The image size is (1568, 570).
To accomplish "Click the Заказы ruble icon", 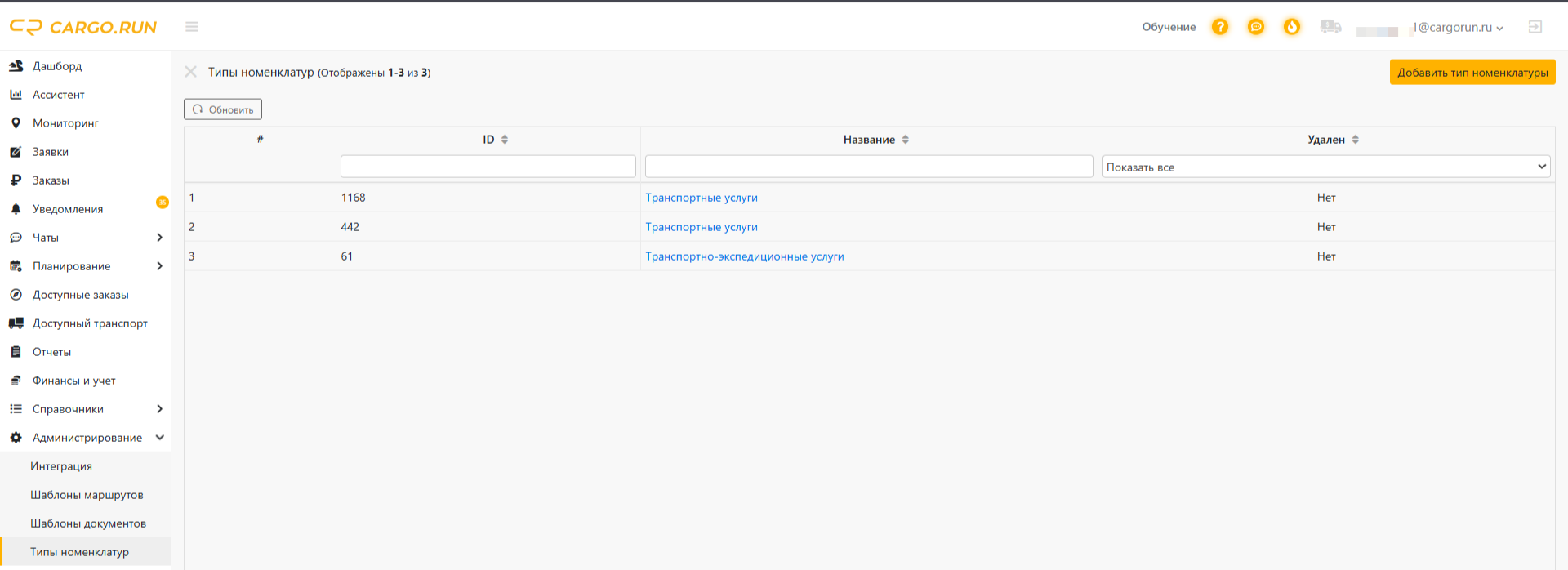I will coord(16,180).
